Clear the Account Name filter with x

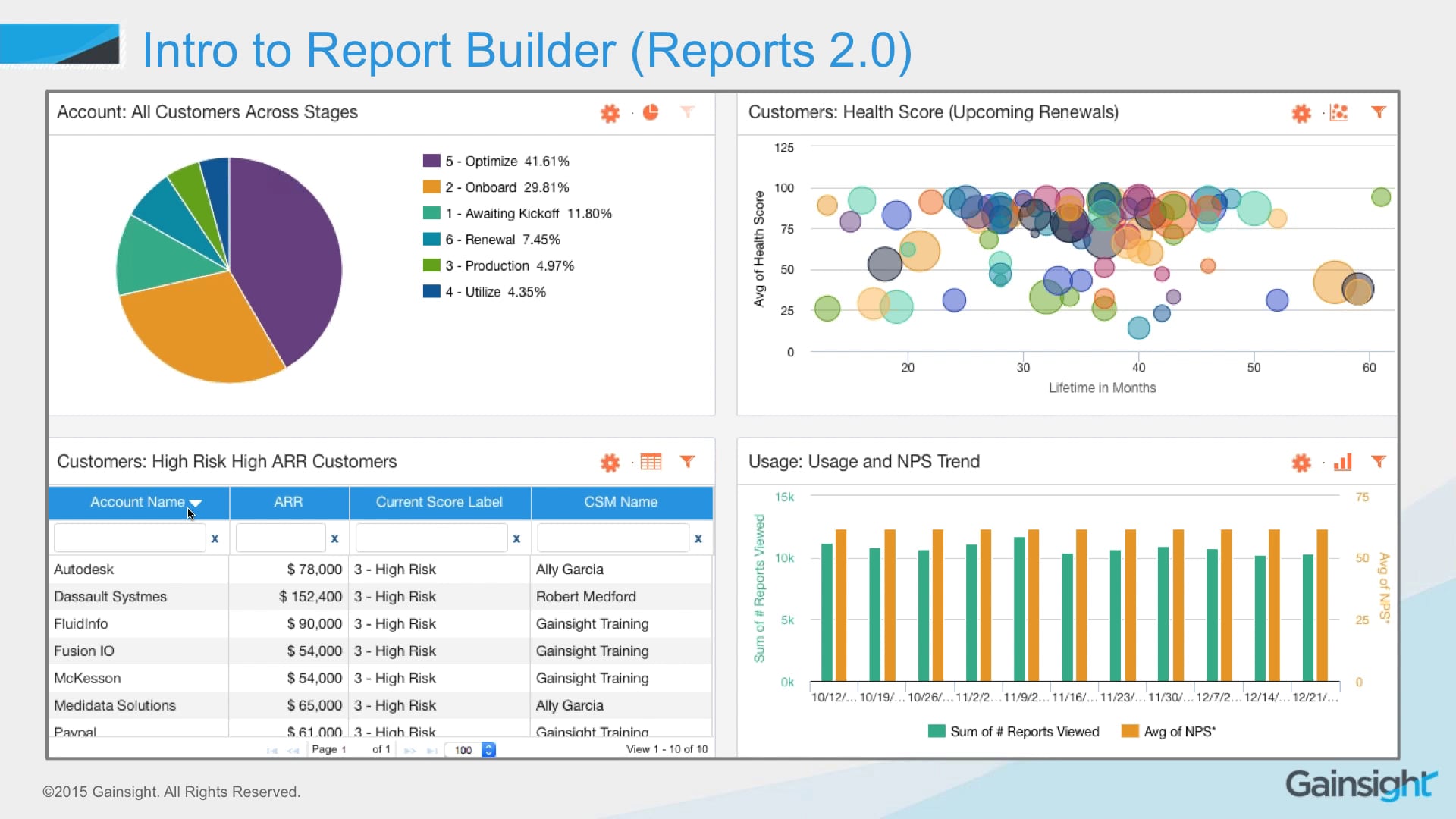click(215, 538)
